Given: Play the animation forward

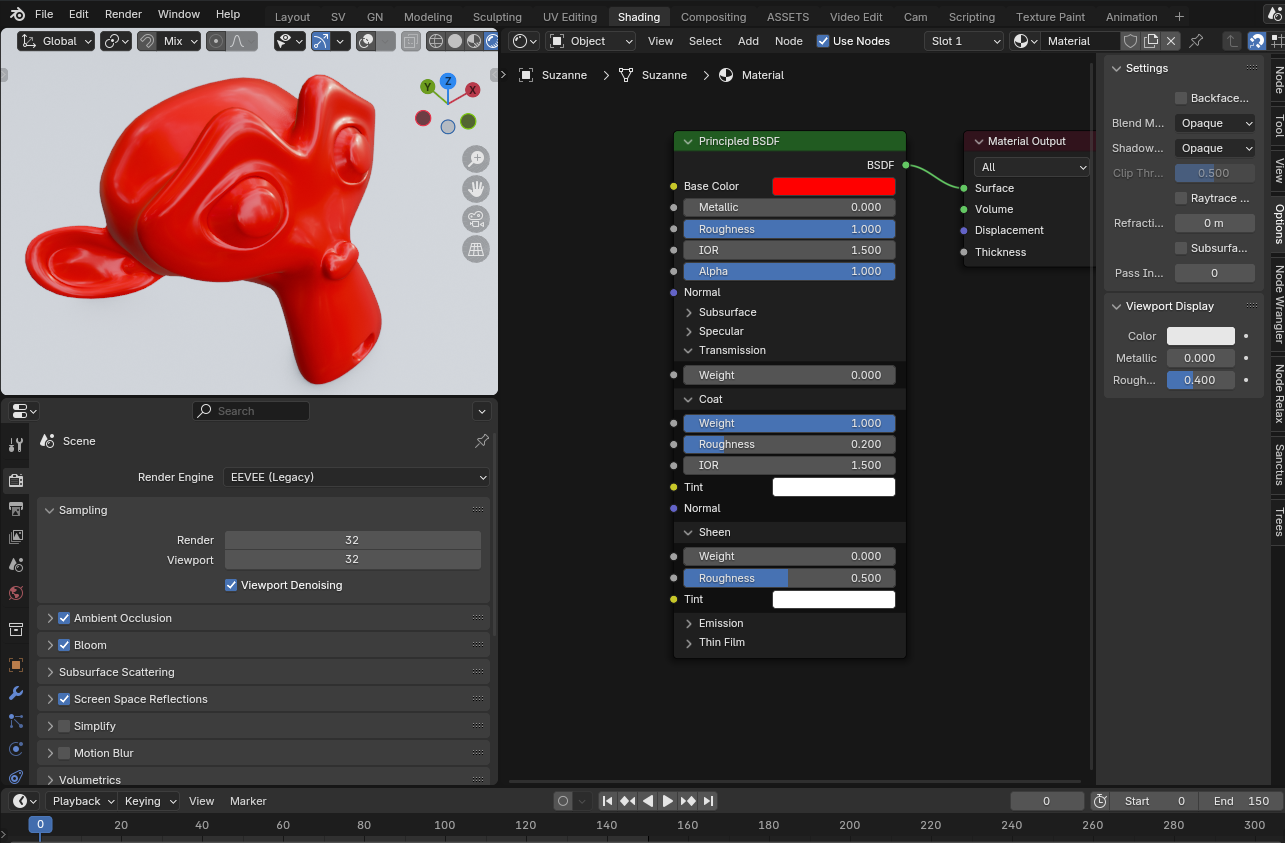Looking at the screenshot, I should [x=668, y=801].
